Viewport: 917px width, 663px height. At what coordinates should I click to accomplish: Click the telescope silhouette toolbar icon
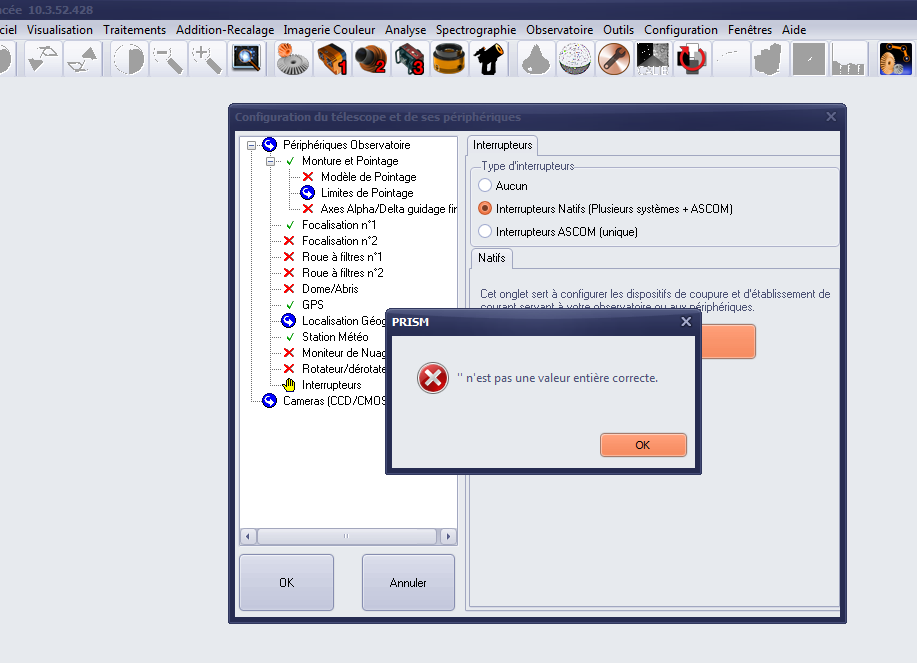(487, 60)
